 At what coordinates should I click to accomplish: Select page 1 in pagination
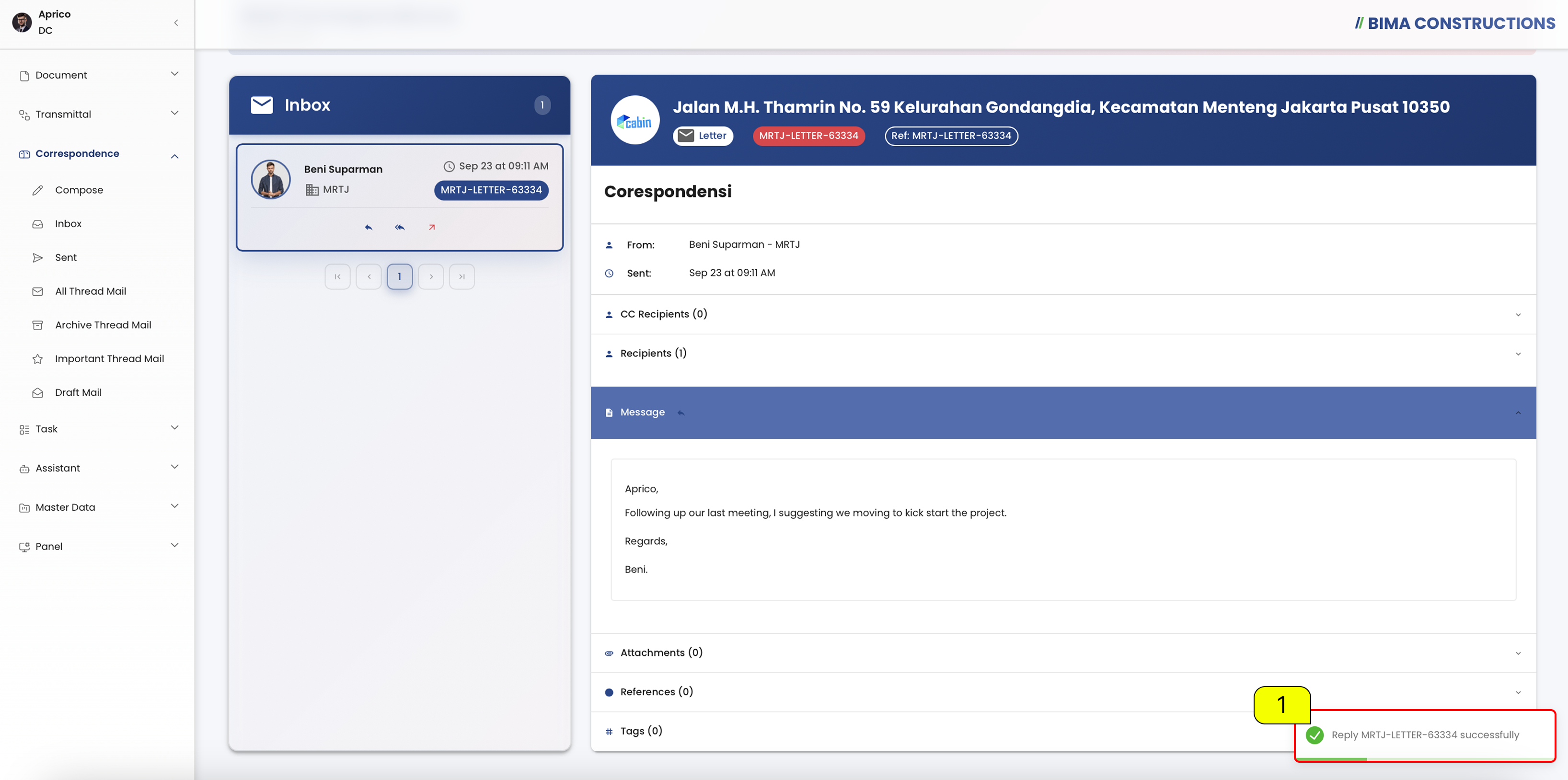[399, 277]
